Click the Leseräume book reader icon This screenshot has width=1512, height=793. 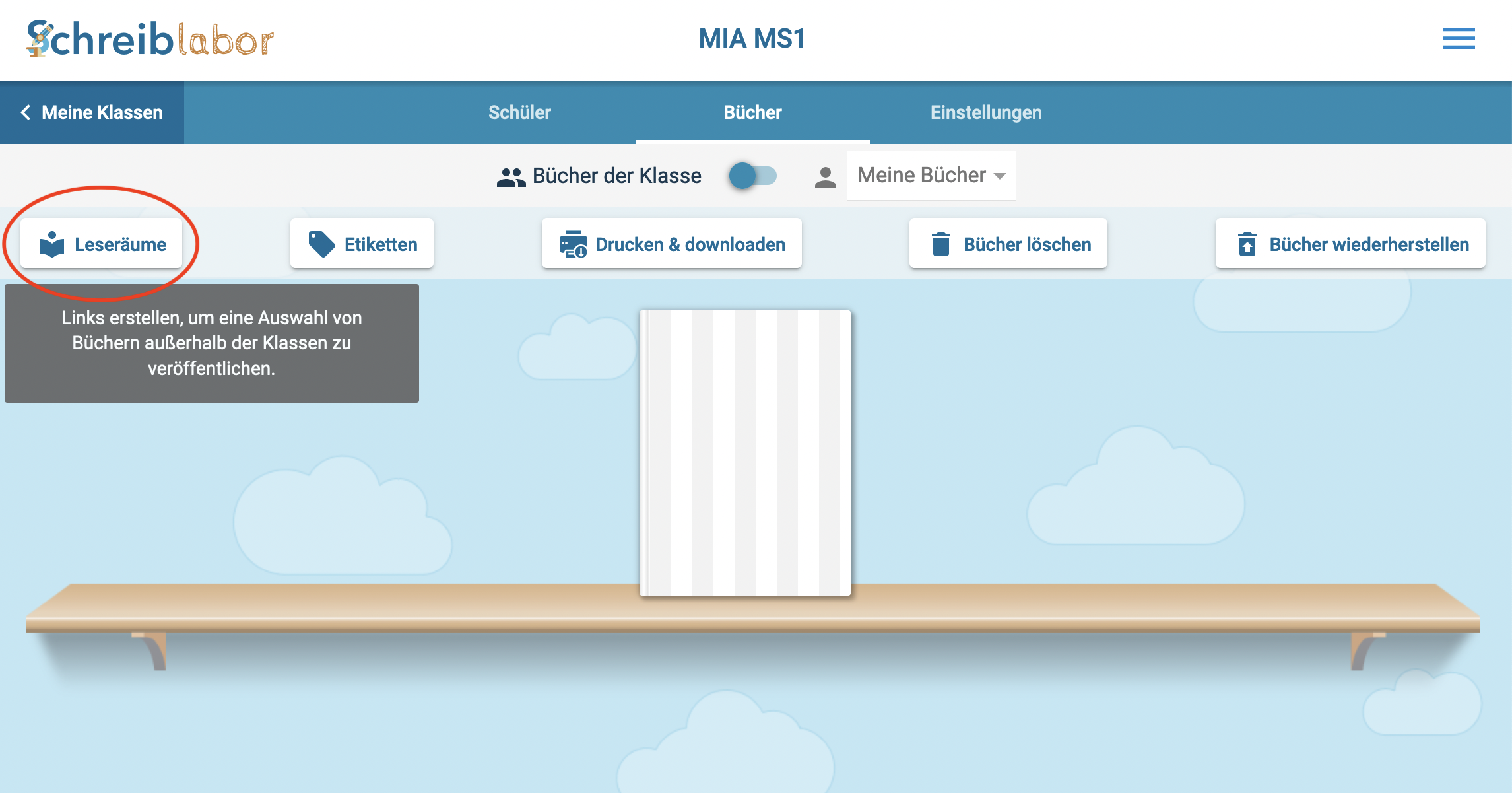coord(52,244)
